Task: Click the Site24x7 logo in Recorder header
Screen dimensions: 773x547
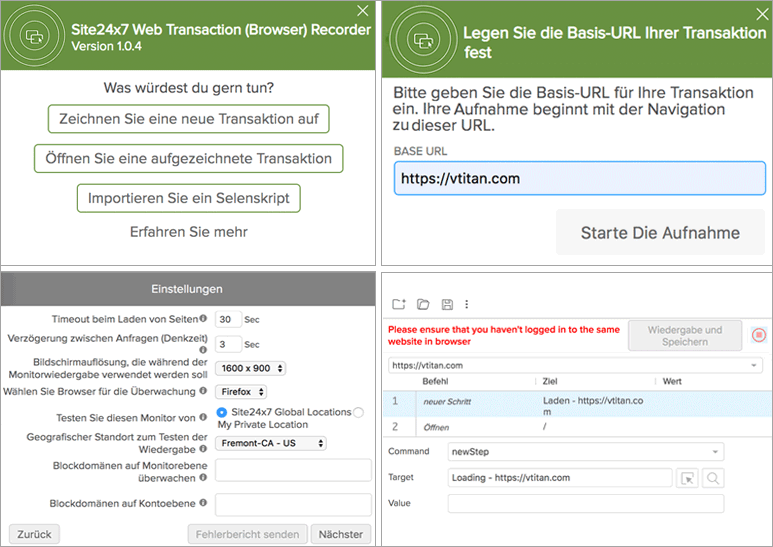Action: click(x=35, y=35)
